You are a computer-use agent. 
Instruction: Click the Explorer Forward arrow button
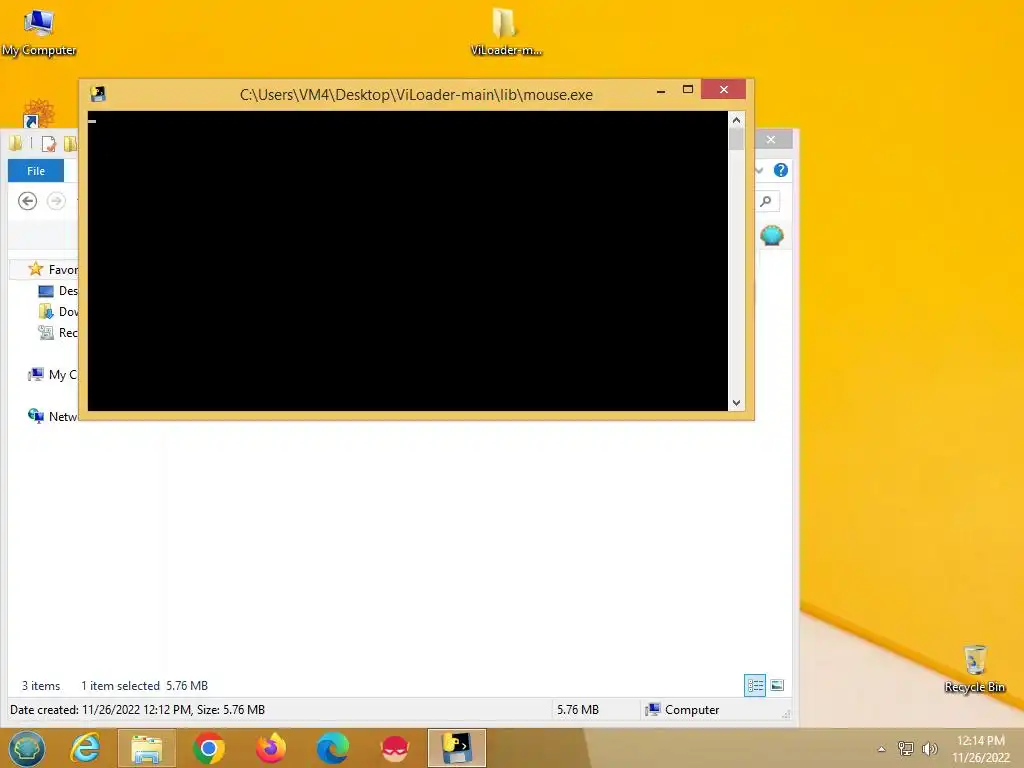56,201
